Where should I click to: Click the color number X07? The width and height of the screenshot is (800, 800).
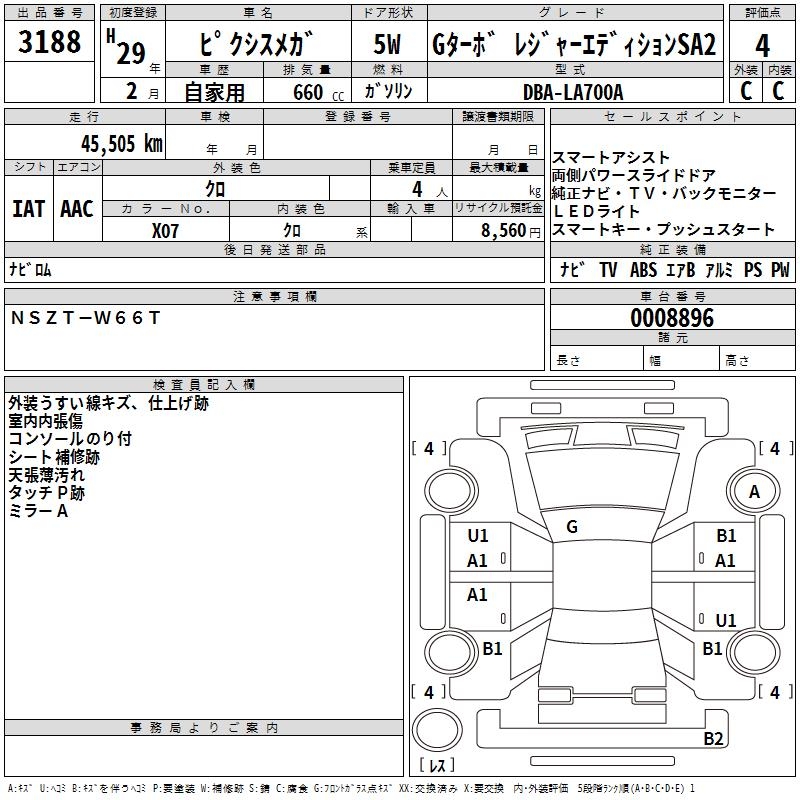pyautogui.click(x=166, y=229)
